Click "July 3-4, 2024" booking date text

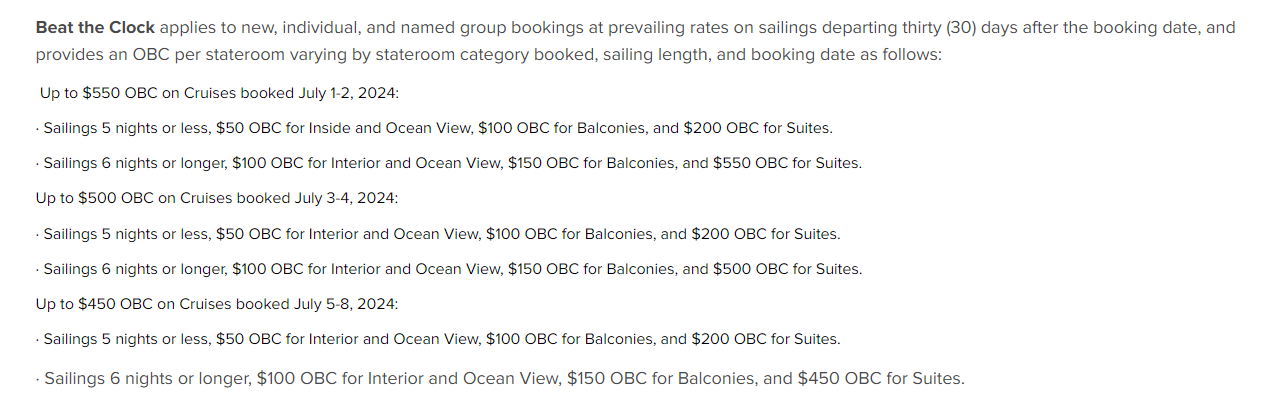click(x=347, y=198)
